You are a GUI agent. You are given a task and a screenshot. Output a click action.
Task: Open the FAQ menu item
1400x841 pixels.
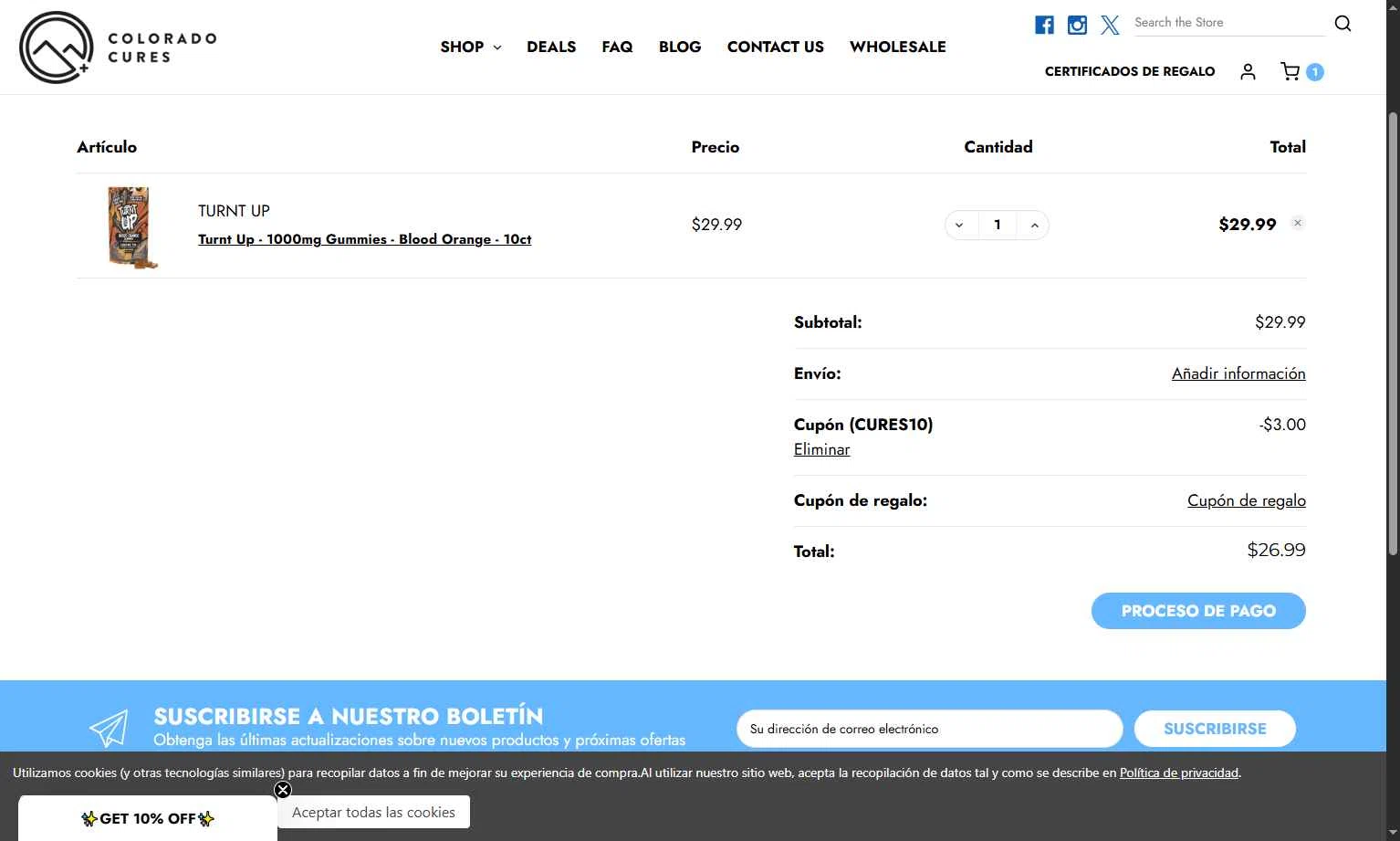click(617, 47)
